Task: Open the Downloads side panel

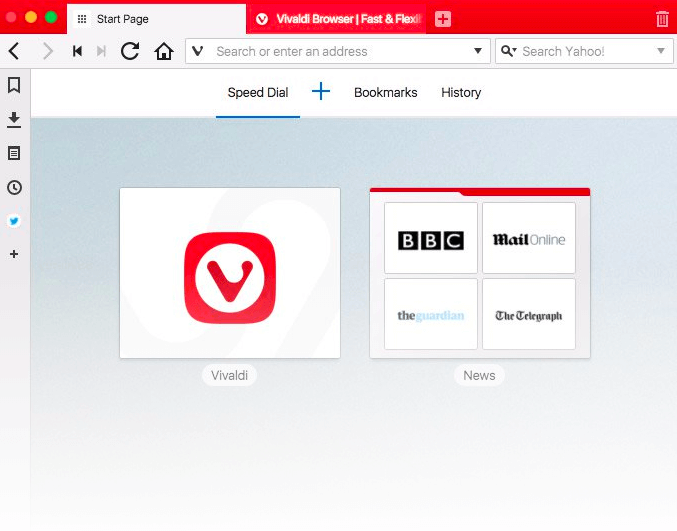Action: coord(14,120)
